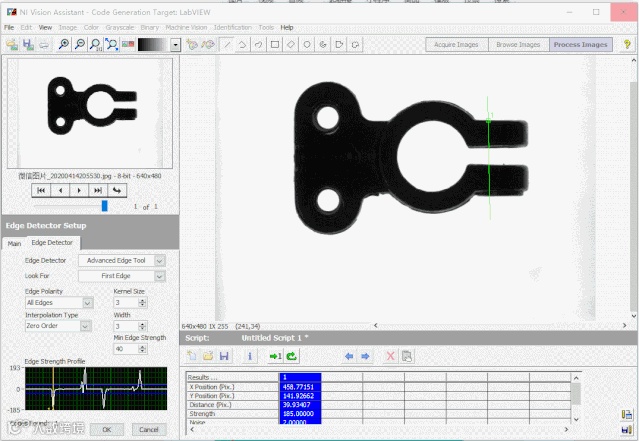Go to previous image
Screen dimensions: 639x441
pyautogui.click(x=60, y=190)
